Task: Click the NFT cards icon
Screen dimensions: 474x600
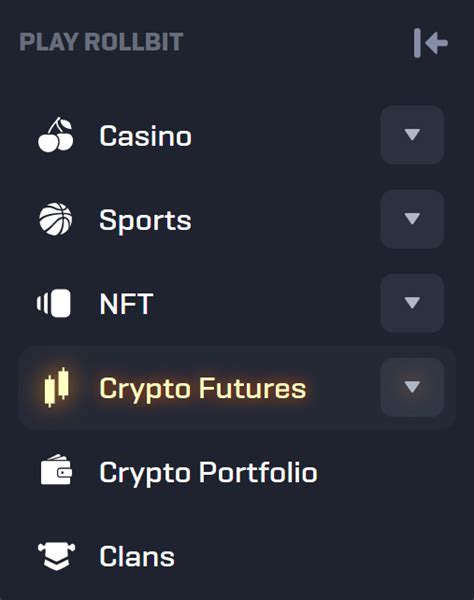Action: pyautogui.click(x=54, y=303)
